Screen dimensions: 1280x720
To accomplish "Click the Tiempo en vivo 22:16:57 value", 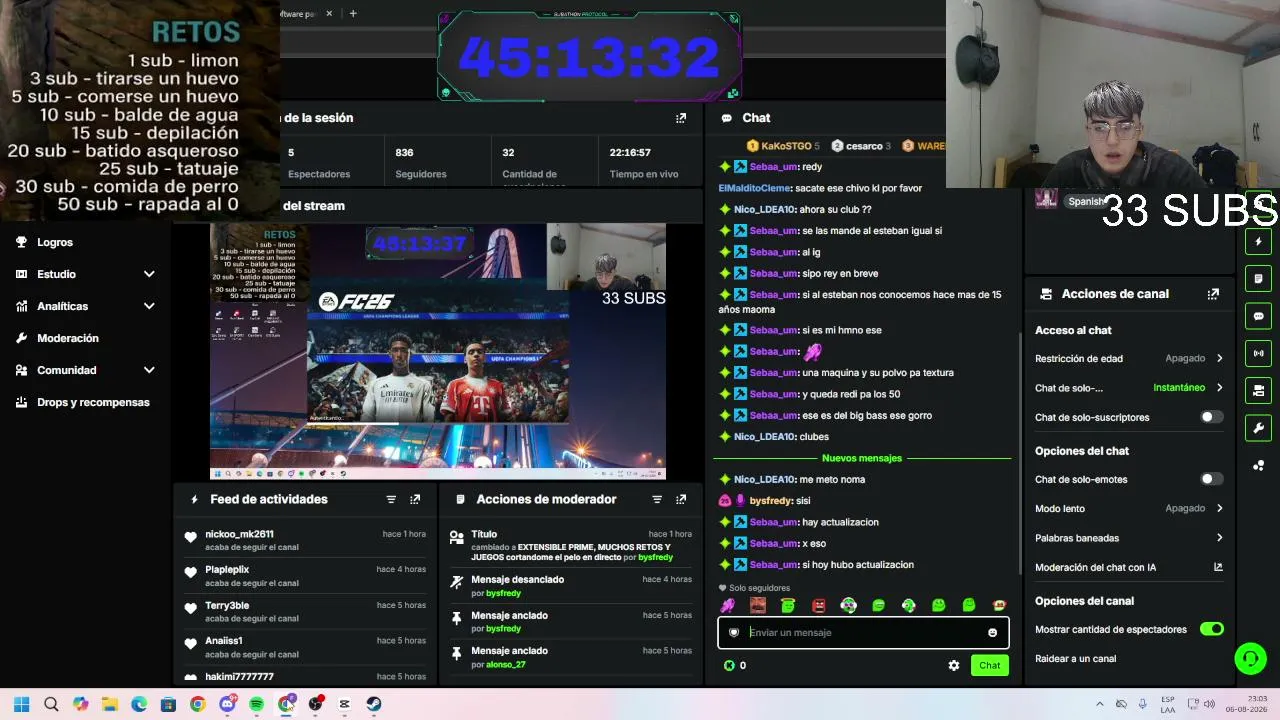I will click(630, 153).
